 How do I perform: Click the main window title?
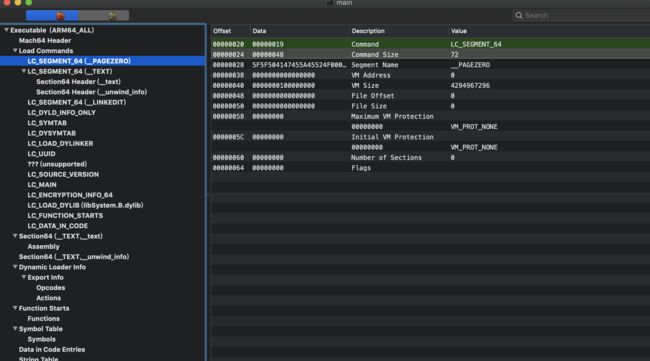pos(344,3)
